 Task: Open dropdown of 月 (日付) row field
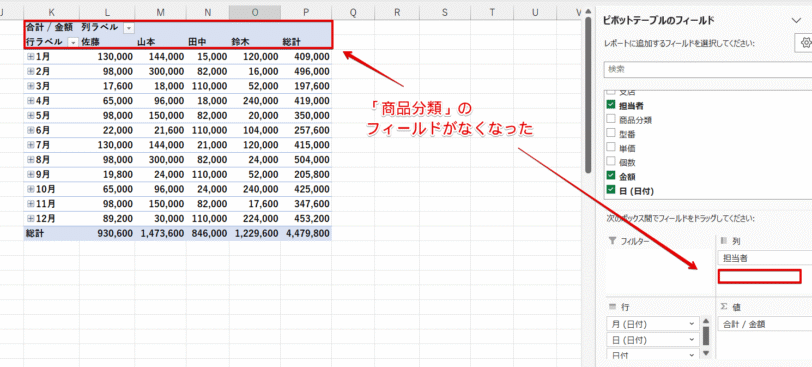[x=692, y=324]
